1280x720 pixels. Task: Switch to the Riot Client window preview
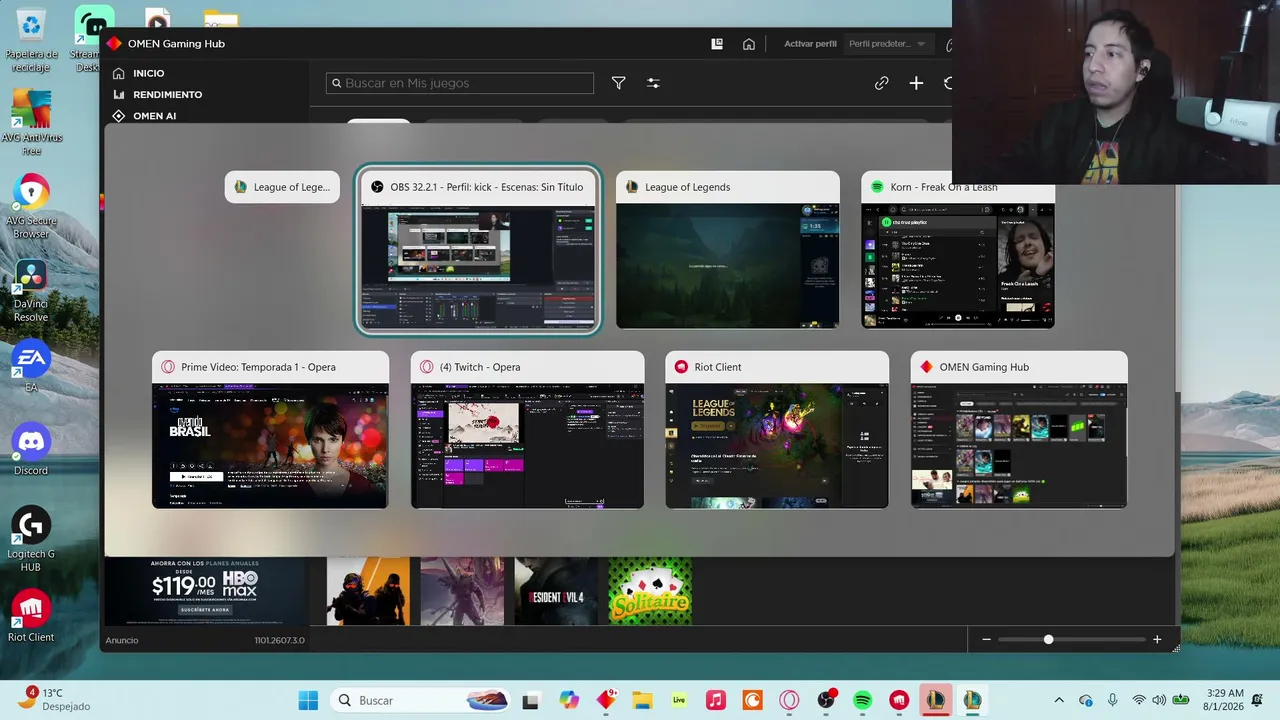777,430
